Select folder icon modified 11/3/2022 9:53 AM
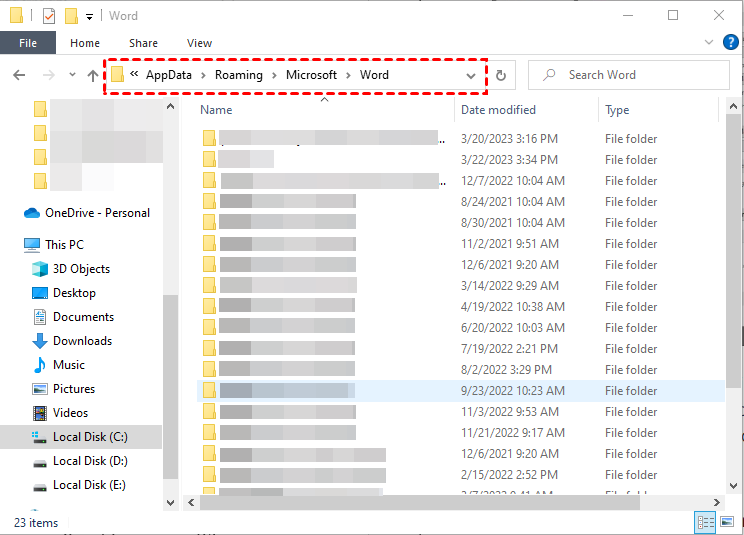 tap(209, 411)
